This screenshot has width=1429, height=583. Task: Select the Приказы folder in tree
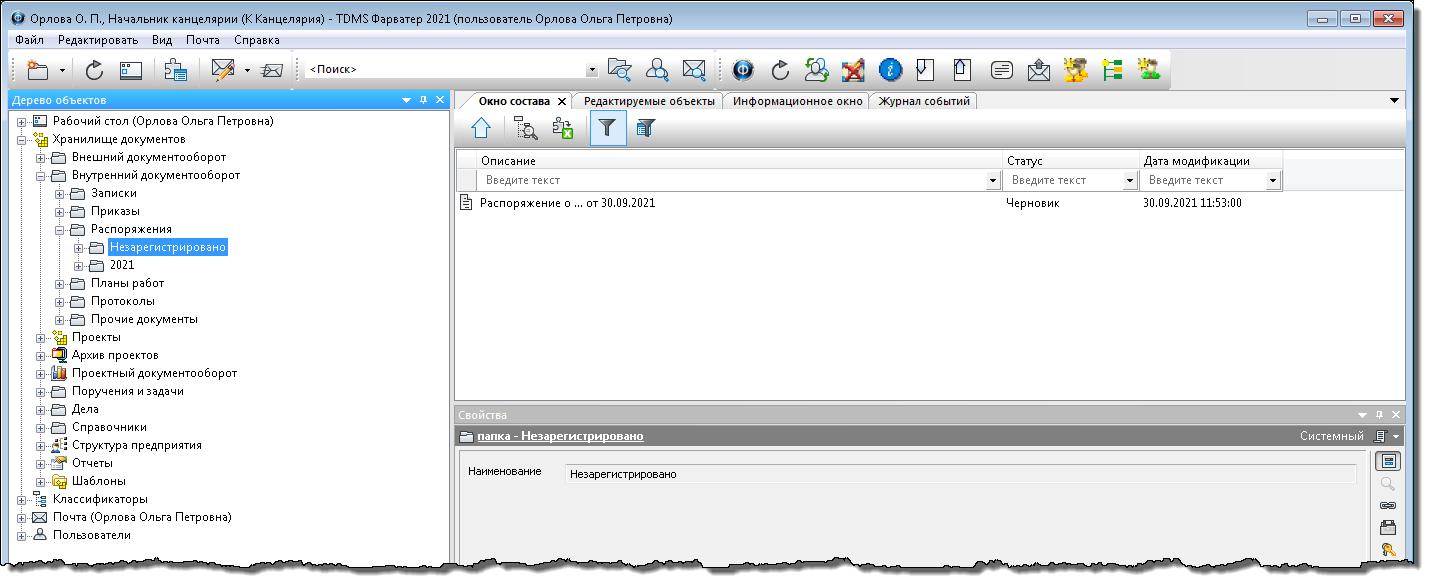pyautogui.click(x=115, y=212)
